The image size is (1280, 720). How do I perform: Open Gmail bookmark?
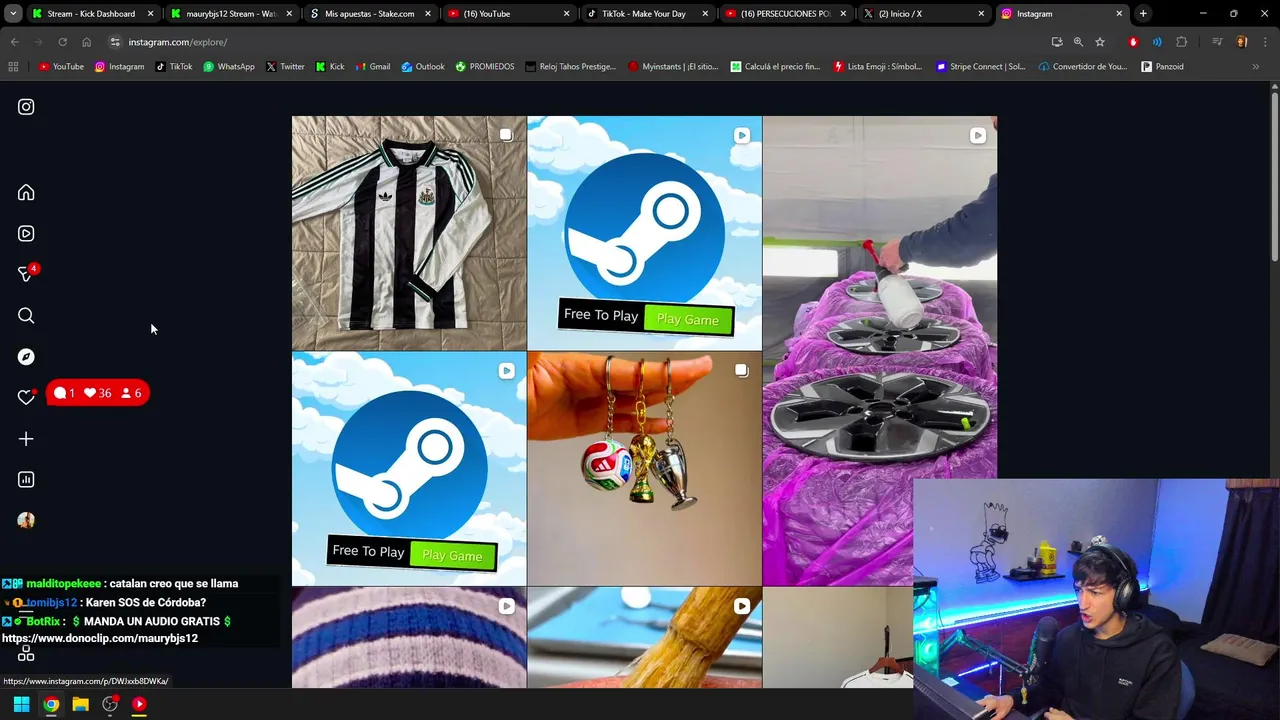[372, 67]
